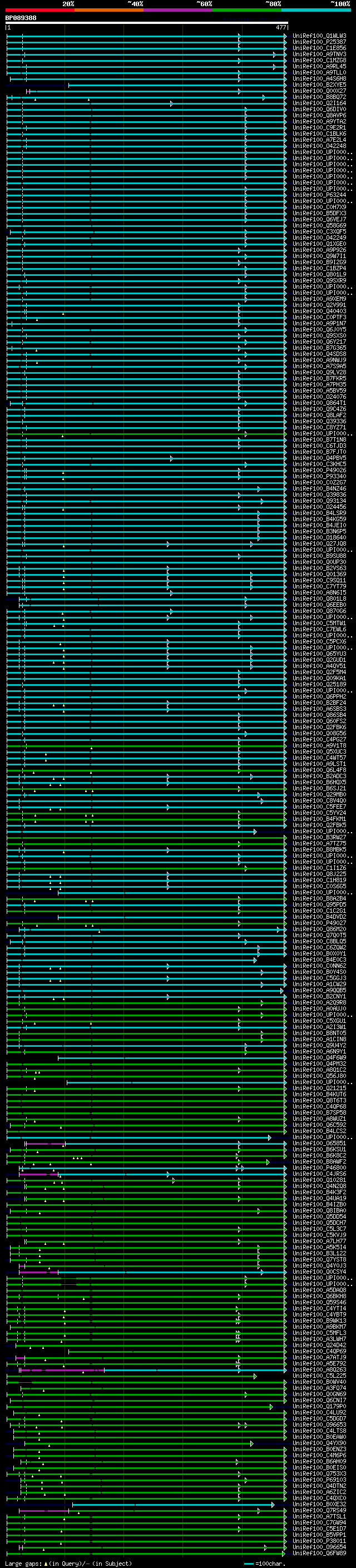Select the hit UniRef100_B5DFX3
Screen dimensions: 356x1568
click(319, 213)
